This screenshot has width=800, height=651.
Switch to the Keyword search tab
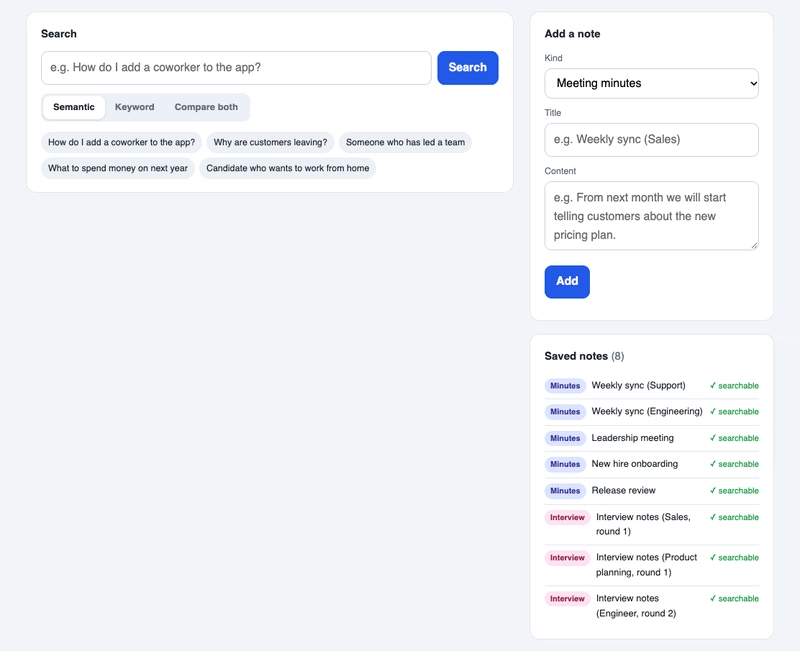click(x=134, y=107)
